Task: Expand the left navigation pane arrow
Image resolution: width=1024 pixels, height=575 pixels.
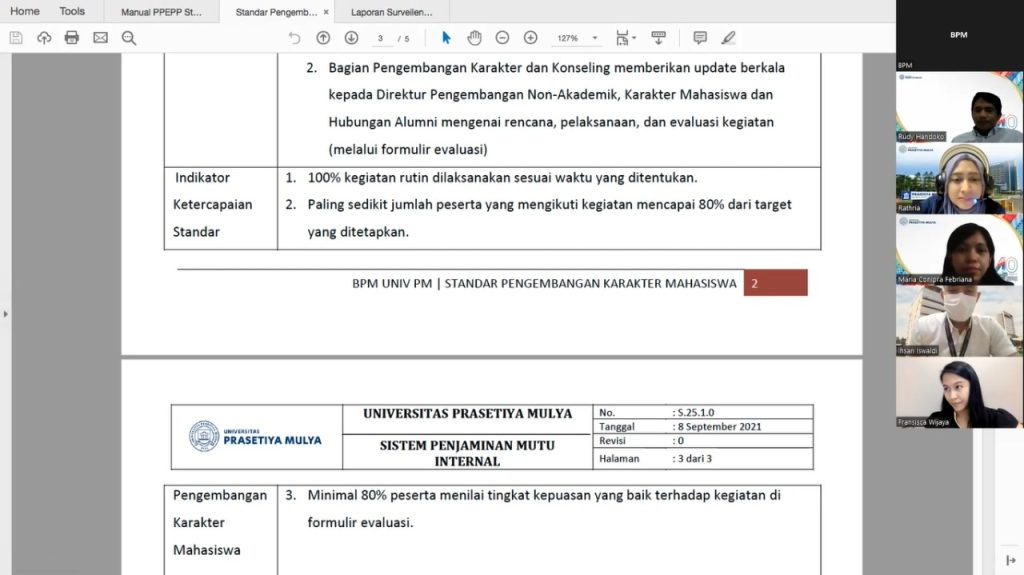Action: [5, 314]
